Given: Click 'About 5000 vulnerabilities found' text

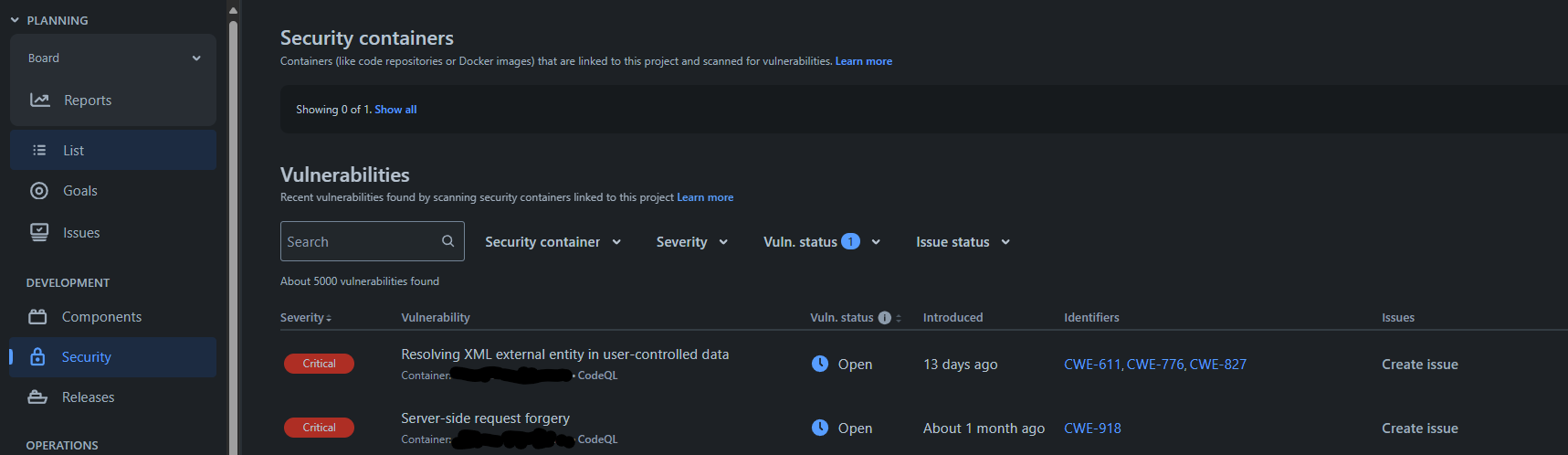Looking at the screenshot, I should pyautogui.click(x=360, y=281).
